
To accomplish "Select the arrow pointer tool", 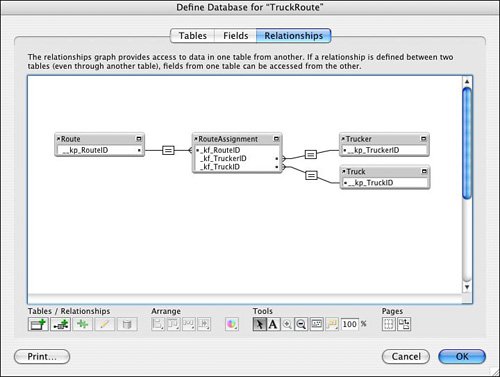I will pos(259,324).
